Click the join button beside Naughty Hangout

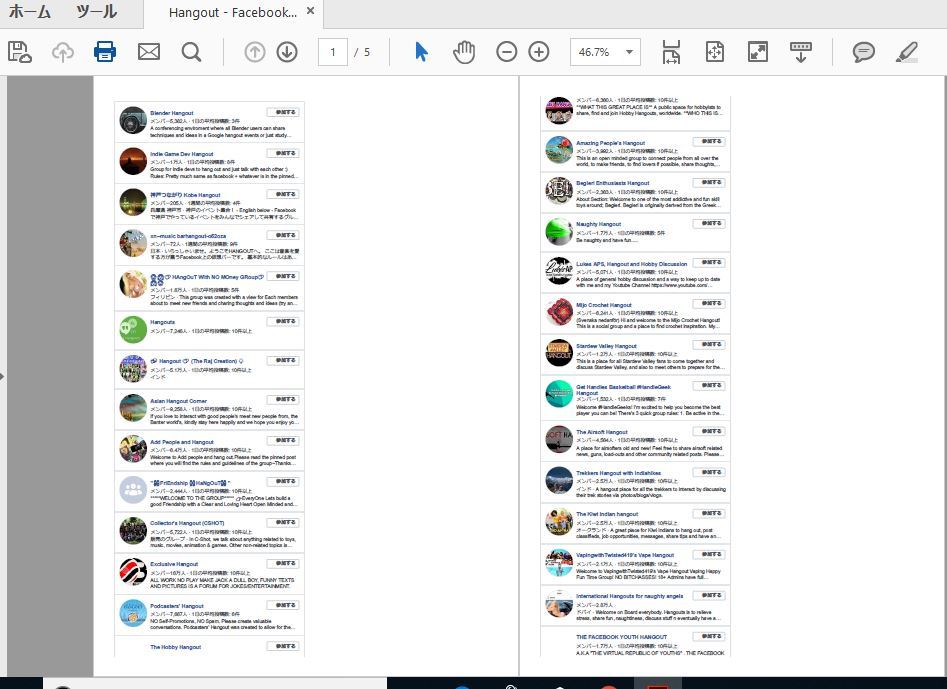click(x=708, y=223)
